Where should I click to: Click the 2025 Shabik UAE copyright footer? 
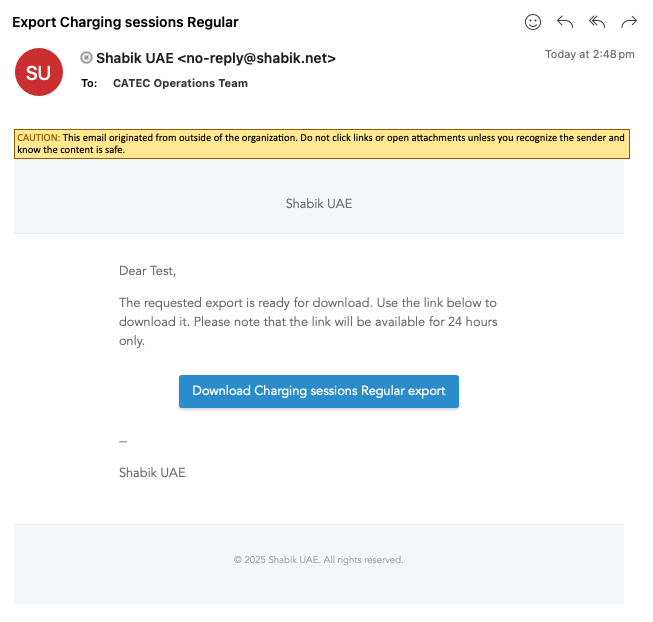319,560
